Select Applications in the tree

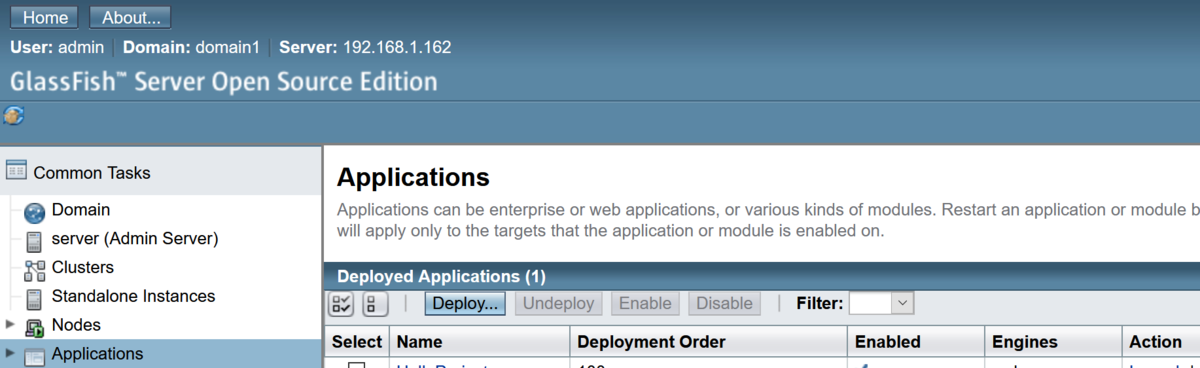tap(97, 353)
